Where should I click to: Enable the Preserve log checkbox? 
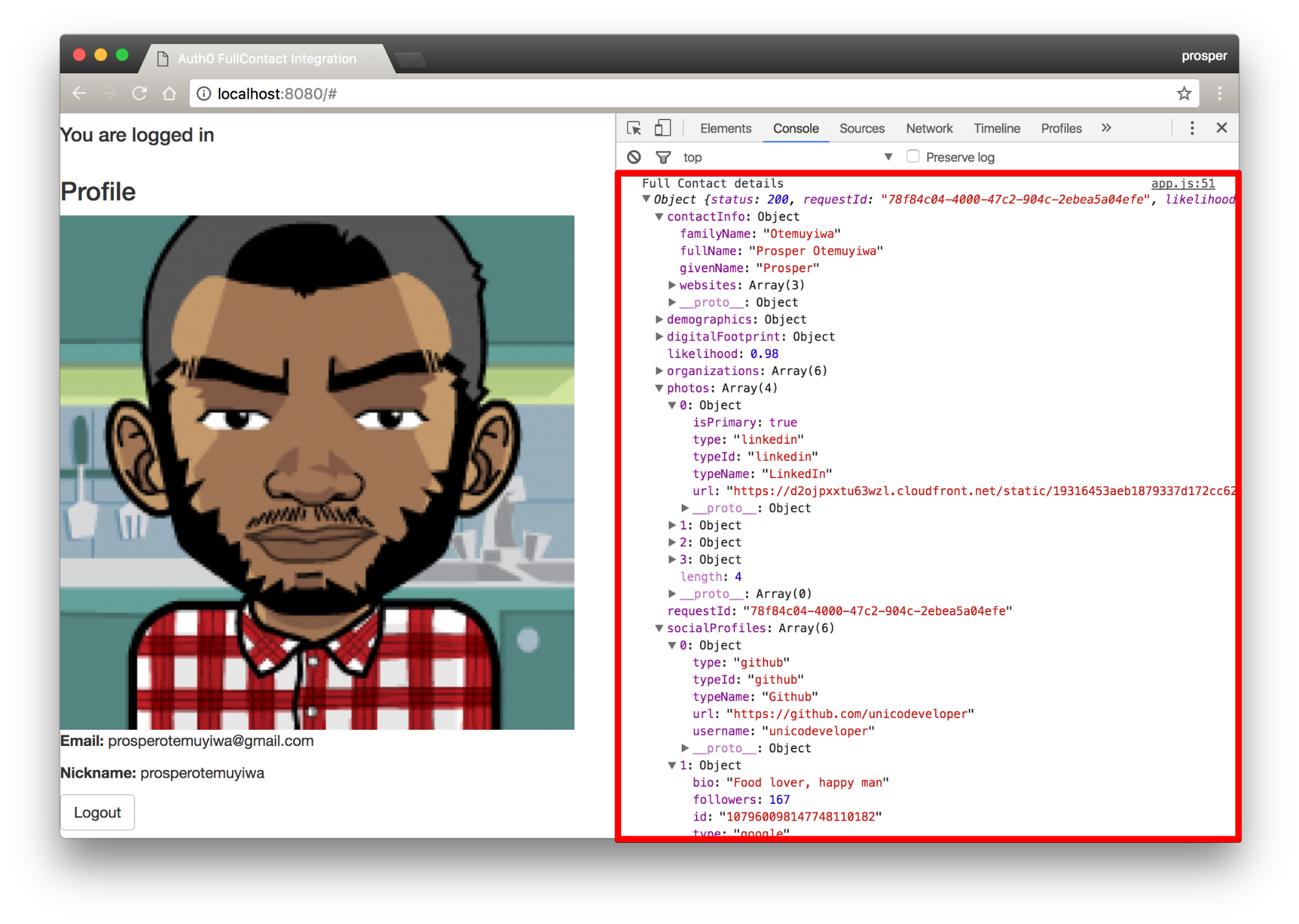pos(913,157)
